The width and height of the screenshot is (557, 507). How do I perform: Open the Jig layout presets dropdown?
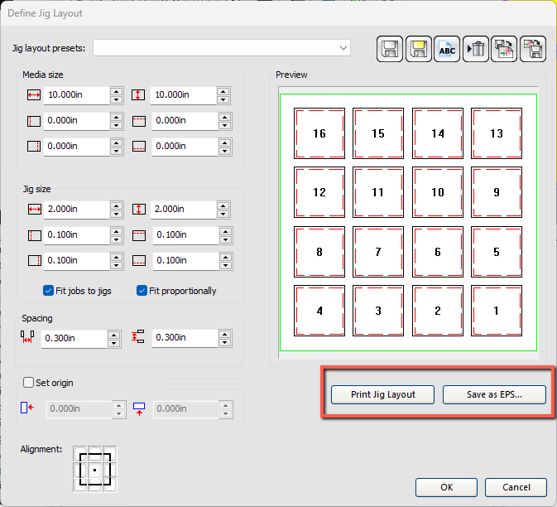[x=222, y=48]
